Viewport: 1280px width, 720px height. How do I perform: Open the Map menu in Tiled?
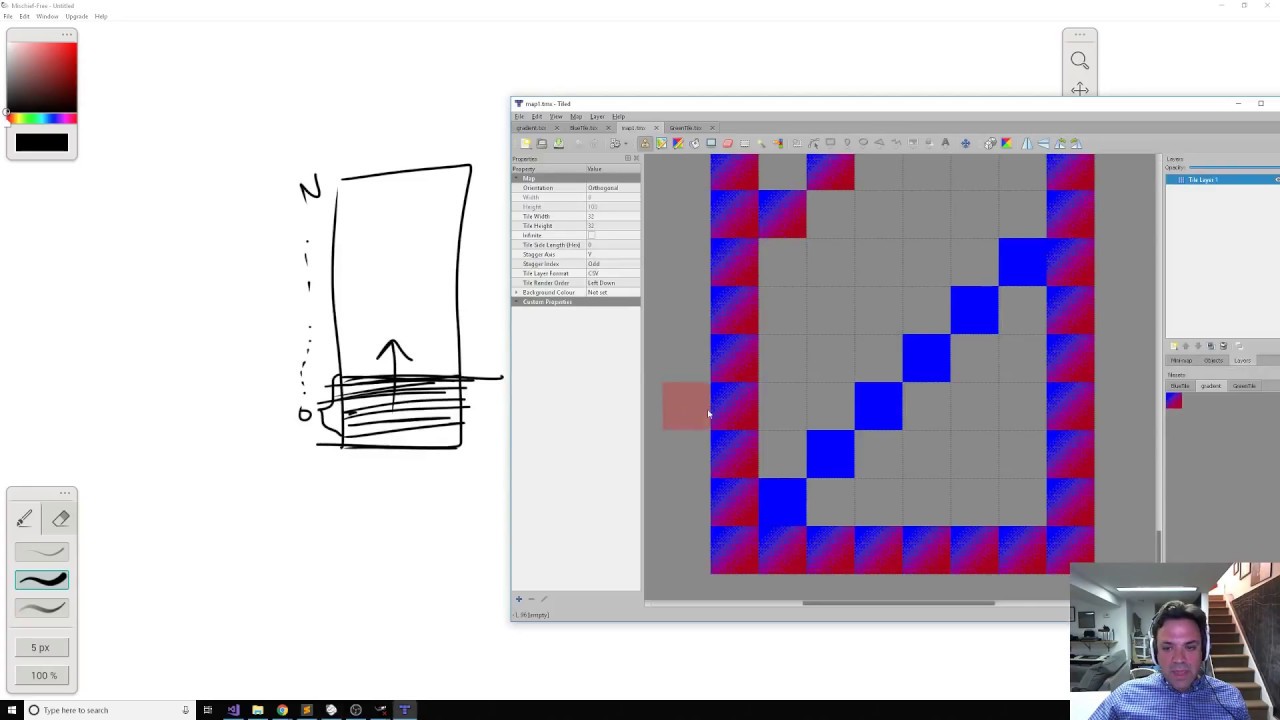575,117
